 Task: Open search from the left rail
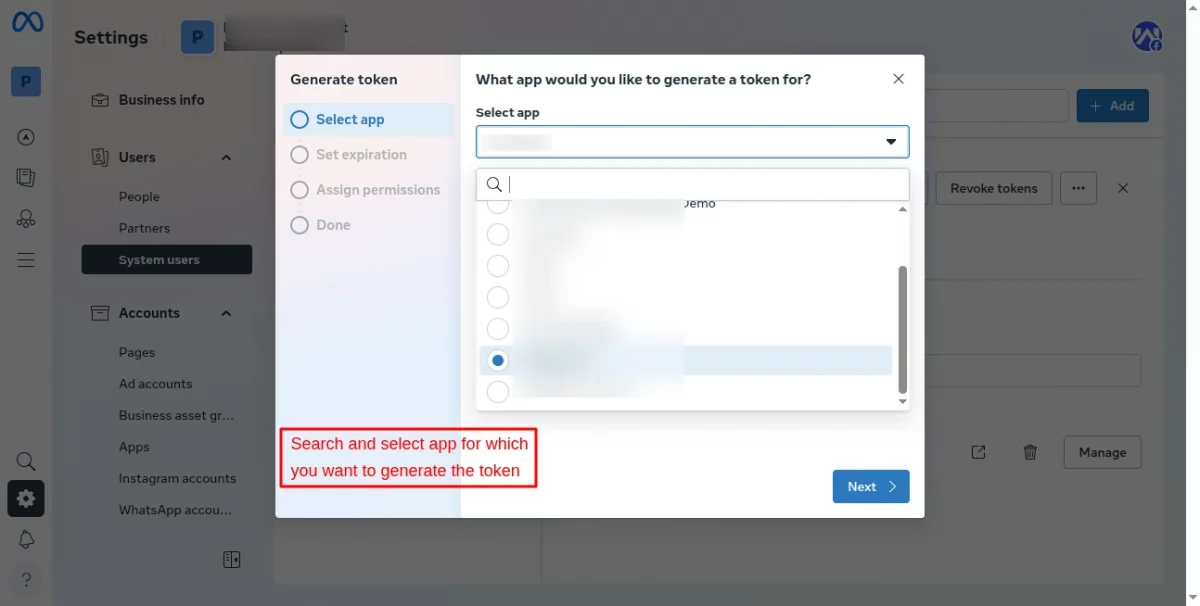[25, 461]
